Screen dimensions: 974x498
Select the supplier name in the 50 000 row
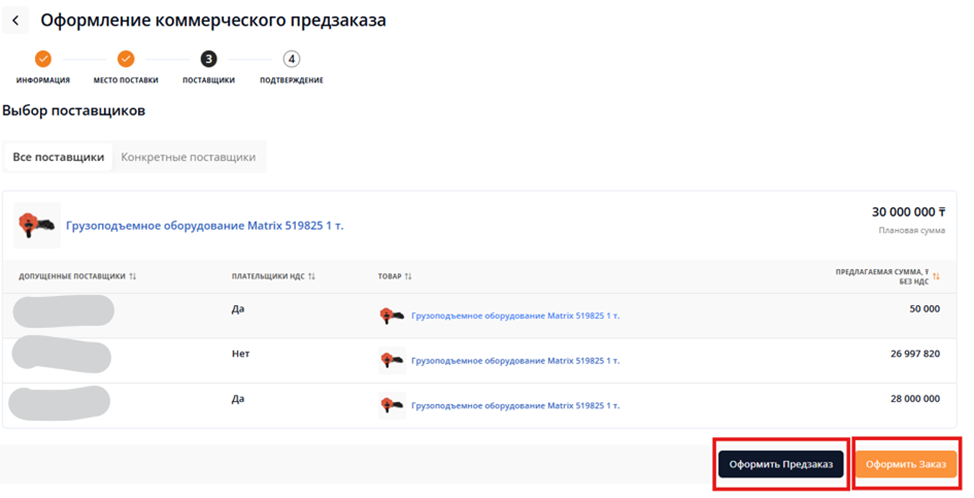click(63, 311)
